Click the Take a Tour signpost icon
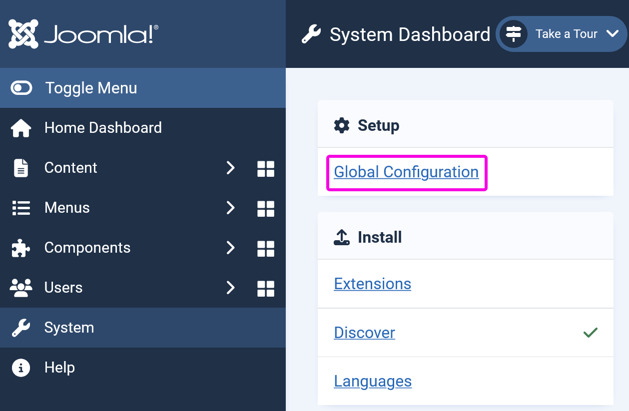Screen dimensions: 629x411 (x=513, y=34)
